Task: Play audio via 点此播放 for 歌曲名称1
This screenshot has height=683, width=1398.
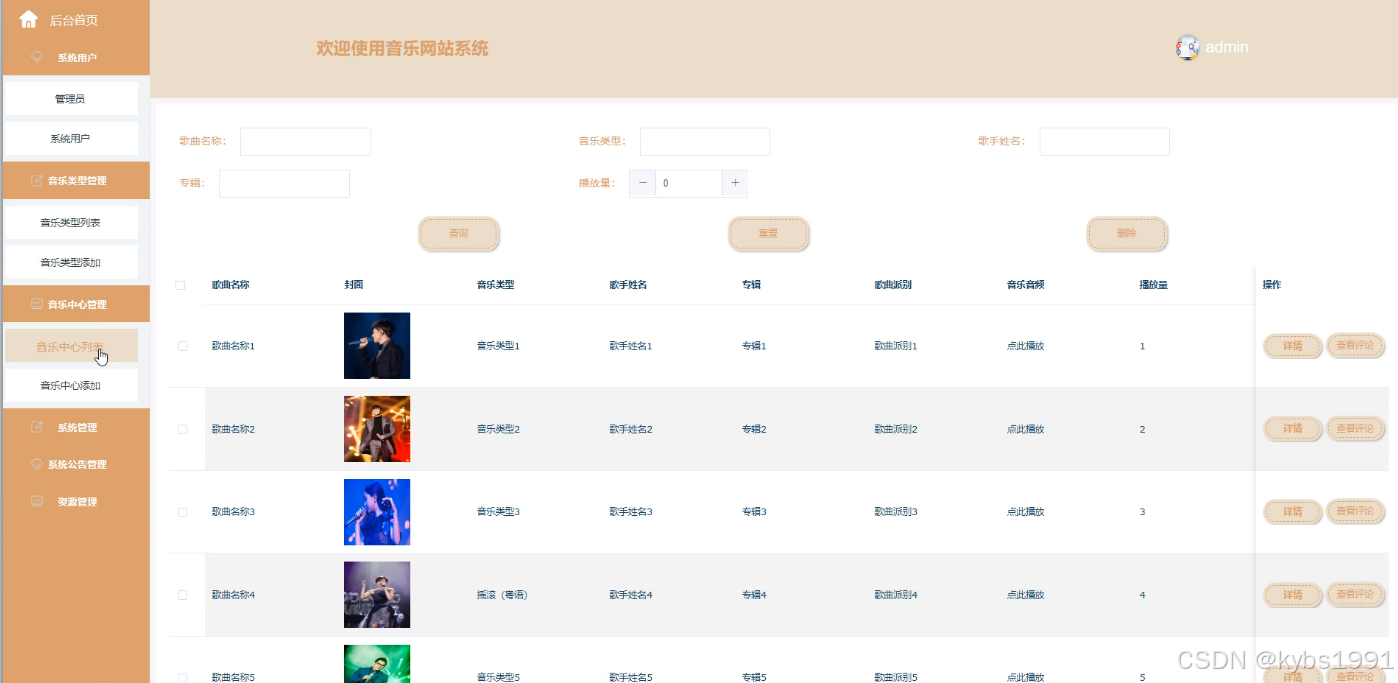Action: point(1025,346)
